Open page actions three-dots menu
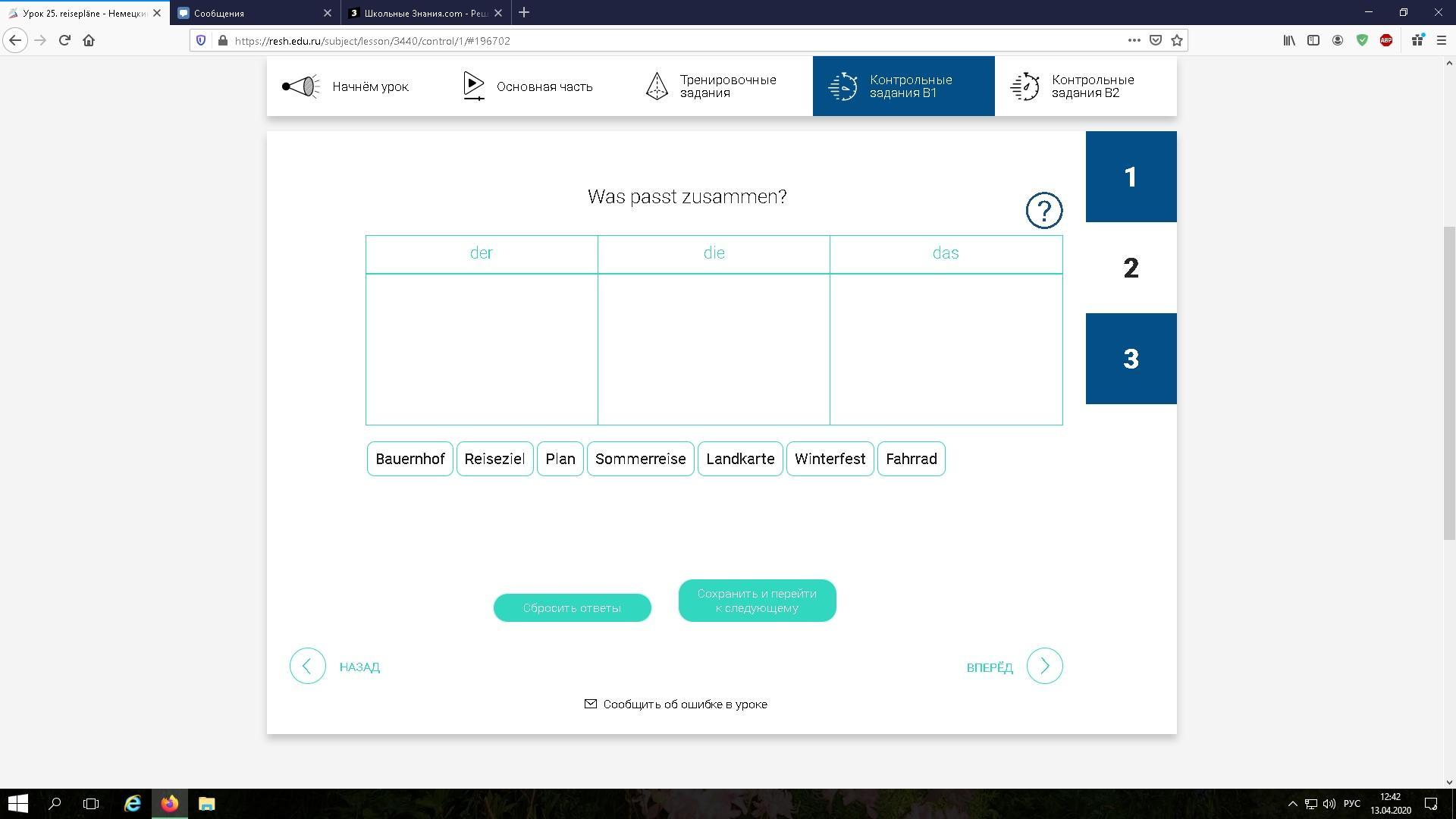1456x819 pixels. click(1134, 41)
